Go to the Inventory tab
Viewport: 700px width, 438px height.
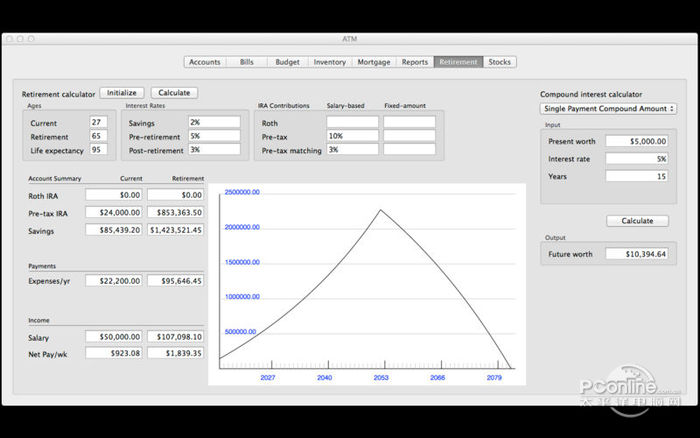(330, 62)
